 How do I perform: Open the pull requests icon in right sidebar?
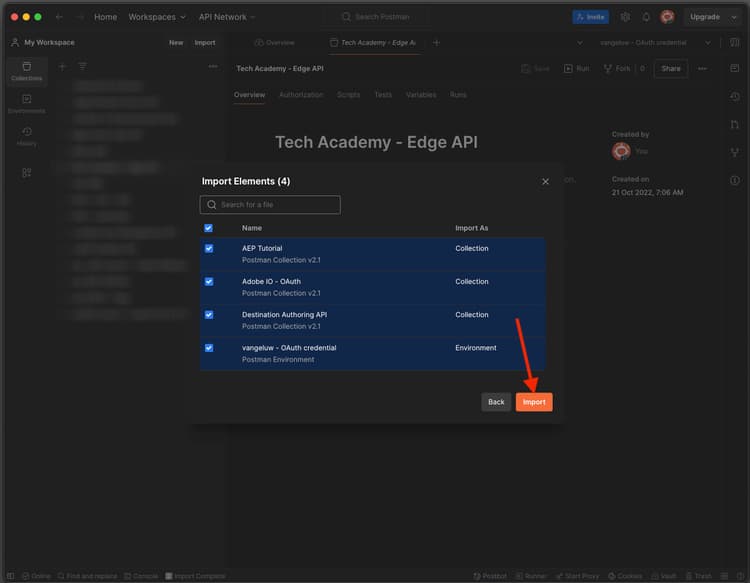(x=735, y=124)
